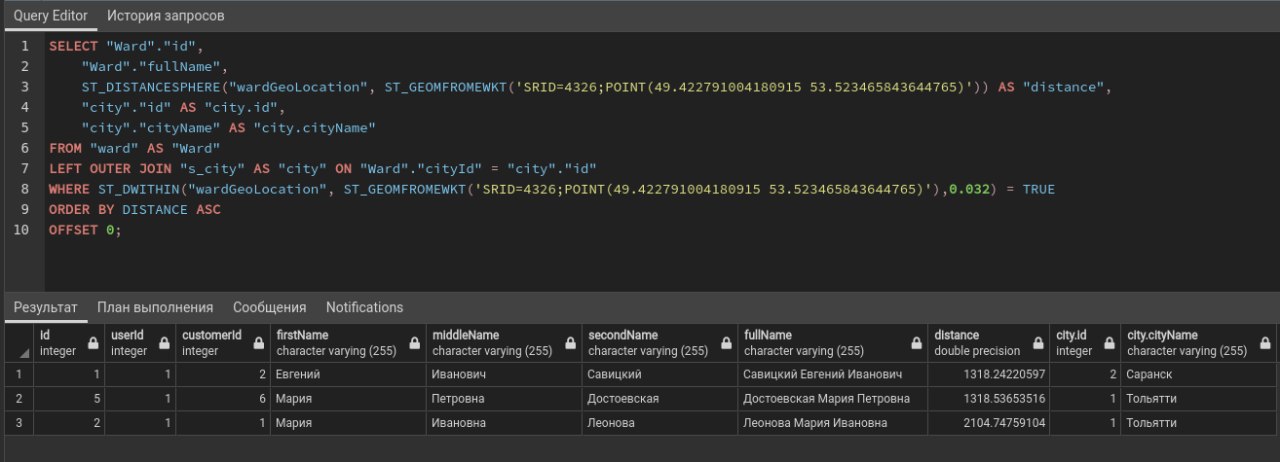Viewport: 1280px width, 462px height.
Task: Click lock icon in distance column header
Action: tap(1040, 343)
